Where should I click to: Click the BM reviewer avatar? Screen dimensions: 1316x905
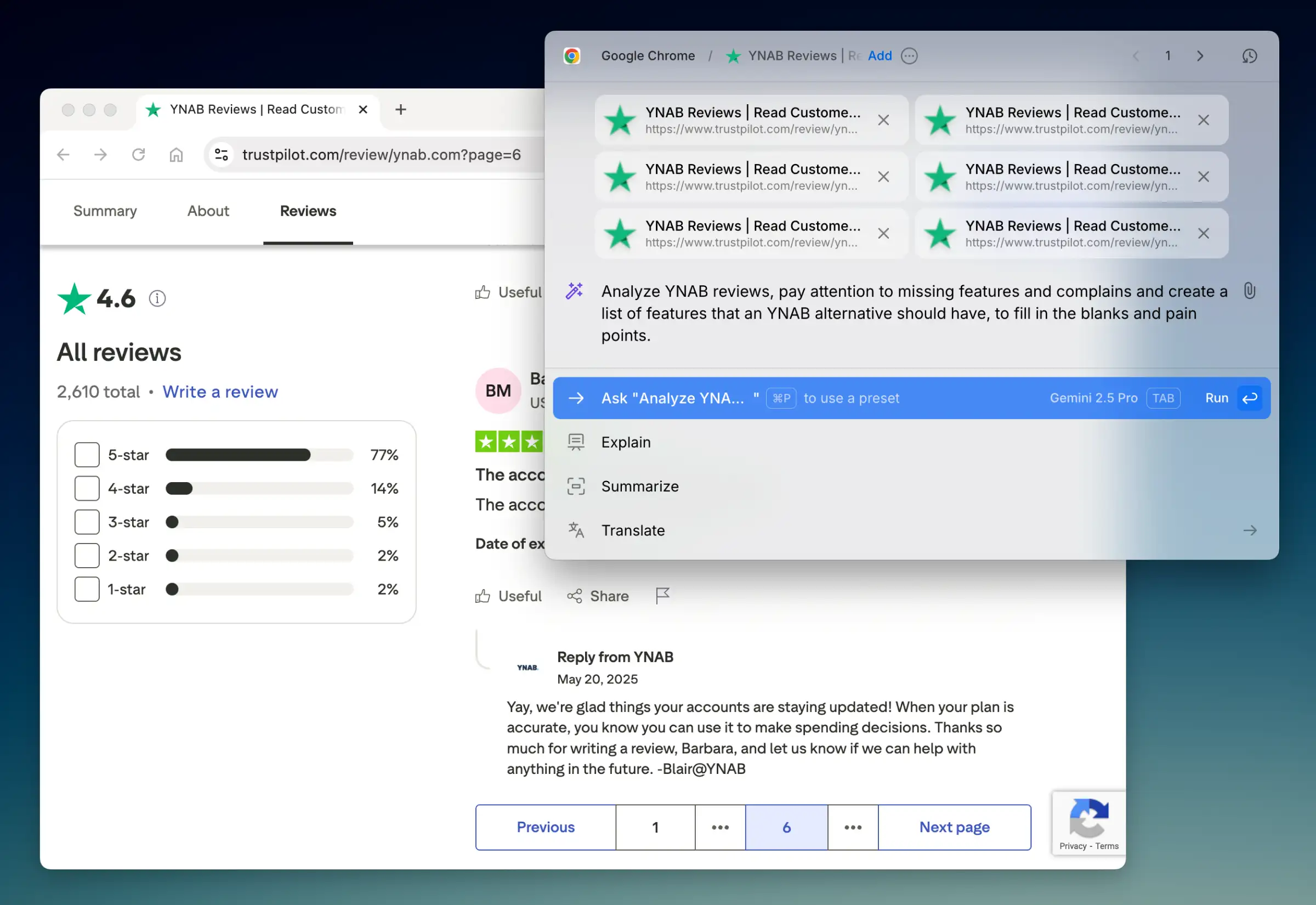click(x=498, y=391)
